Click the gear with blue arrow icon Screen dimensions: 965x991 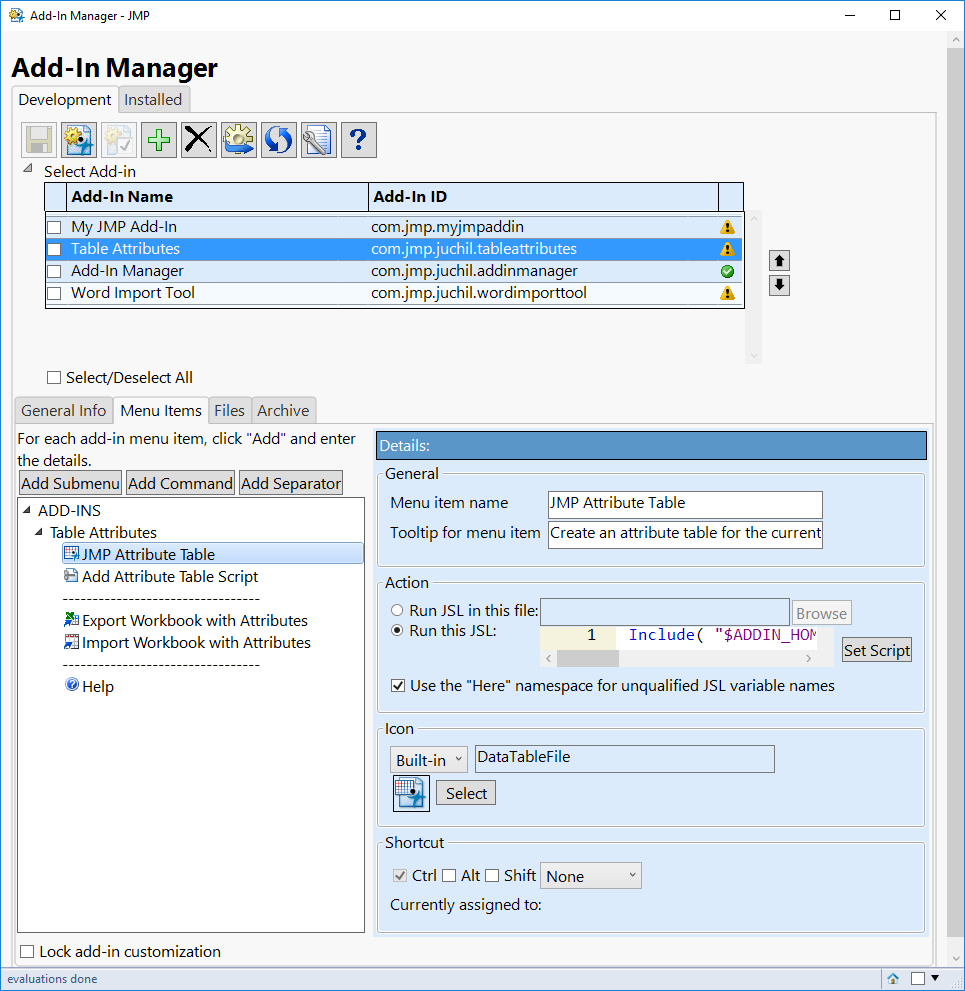tap(239, 140)
